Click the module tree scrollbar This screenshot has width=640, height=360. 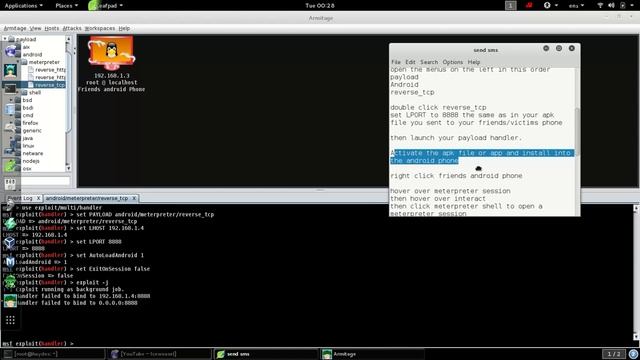click(x=68, y=103)
